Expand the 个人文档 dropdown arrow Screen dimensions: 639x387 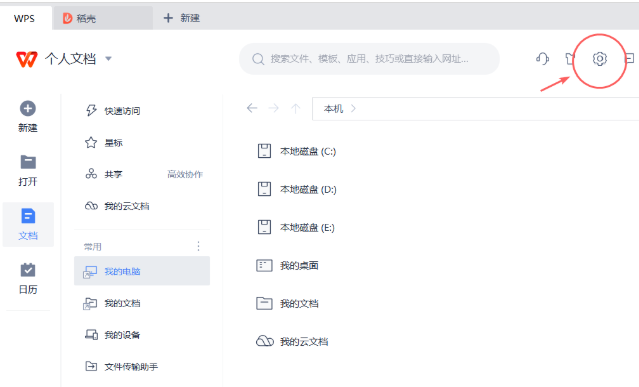108,59
